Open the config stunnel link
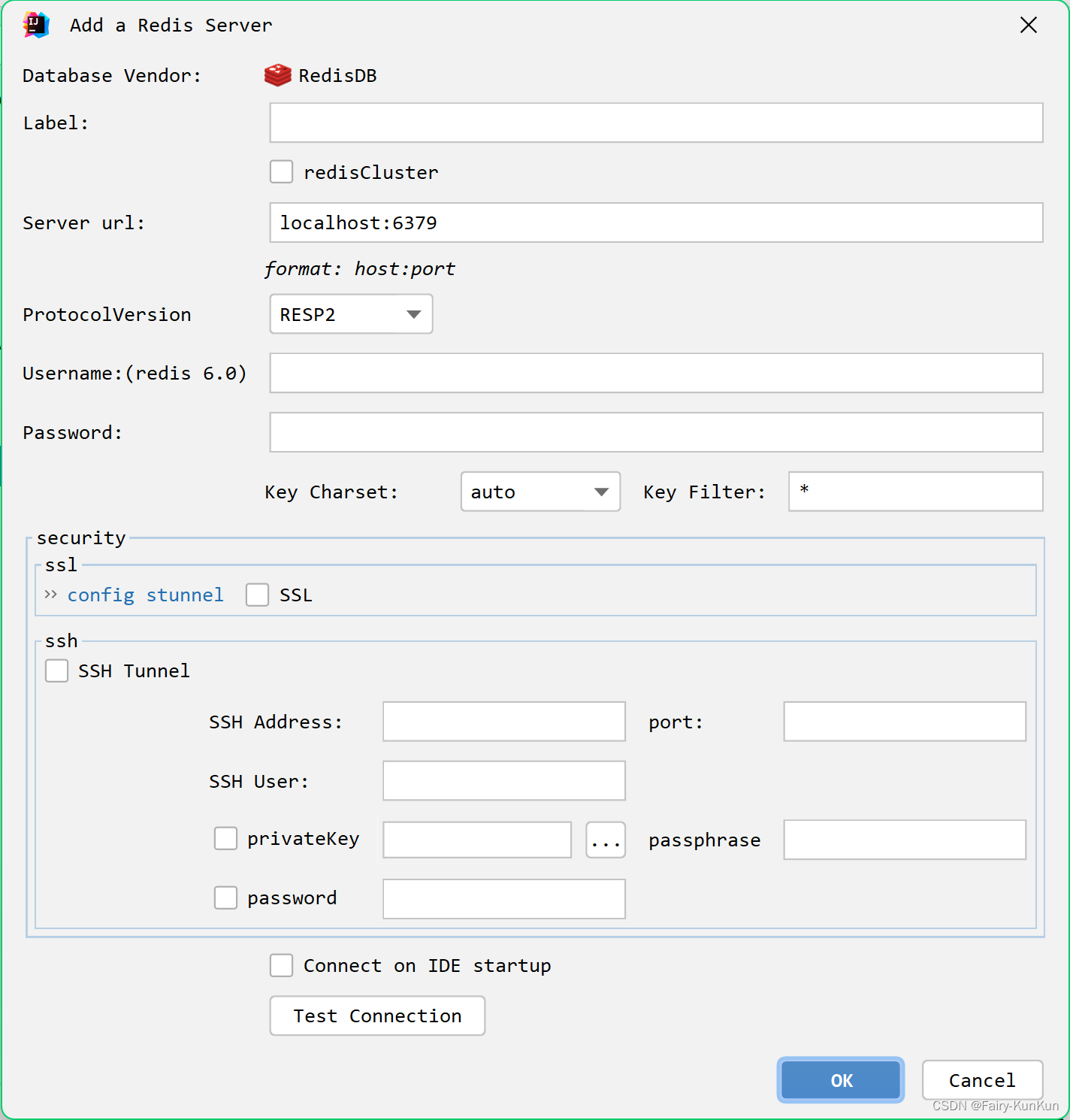 [145, 594]
